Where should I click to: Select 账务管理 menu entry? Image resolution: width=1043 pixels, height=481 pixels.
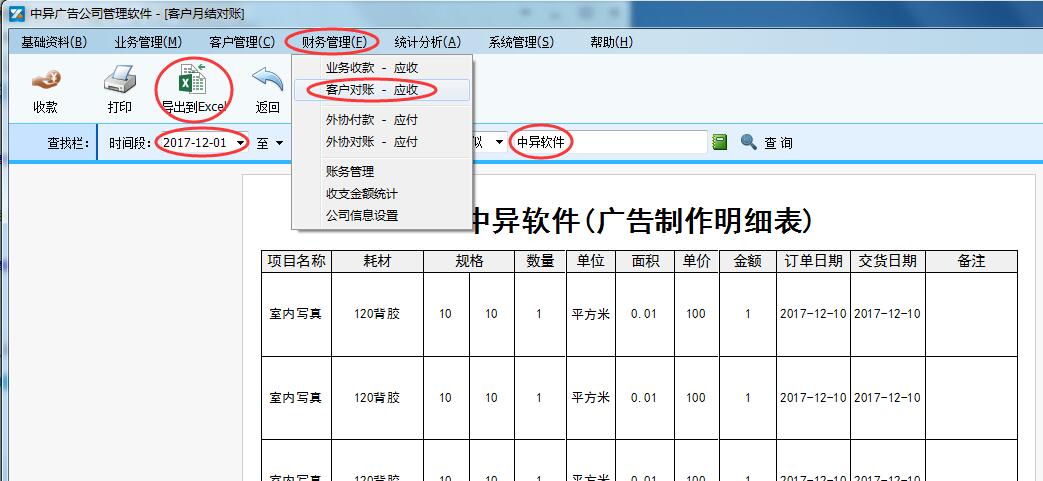click(x=382, y=172)
